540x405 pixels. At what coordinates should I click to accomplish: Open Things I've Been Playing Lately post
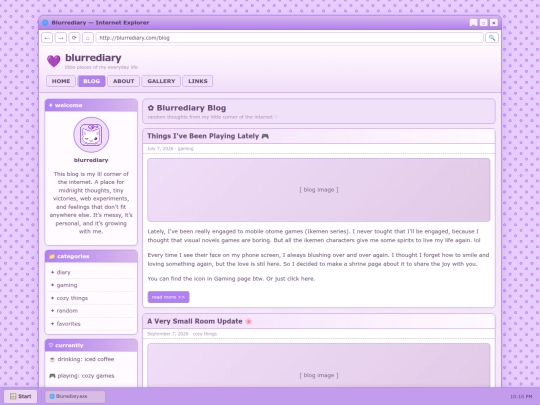click(x=203, y=136)
